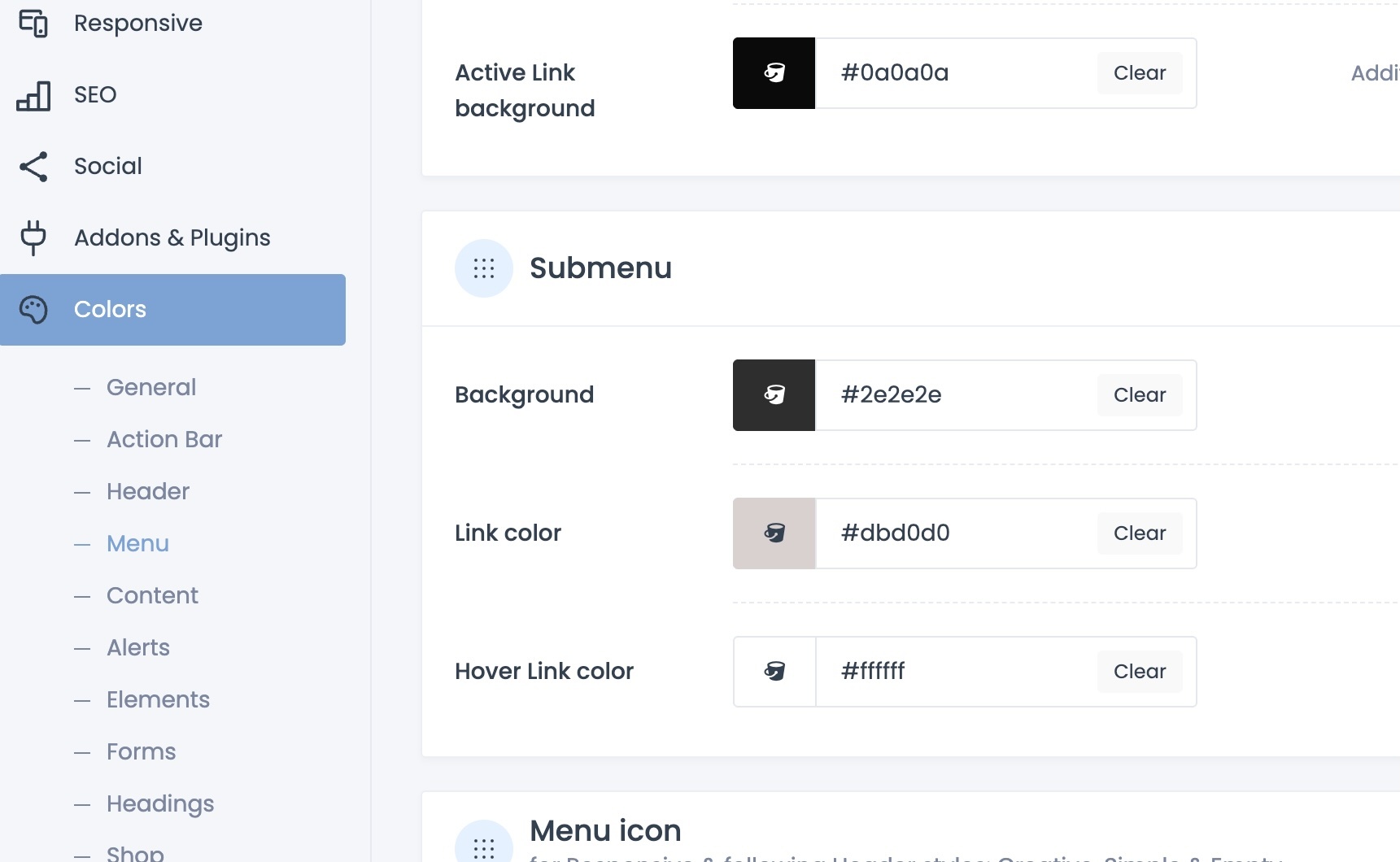Click the Submenu section grid icon
Viewport: 1400px width, 862px height.
[484, 268]
